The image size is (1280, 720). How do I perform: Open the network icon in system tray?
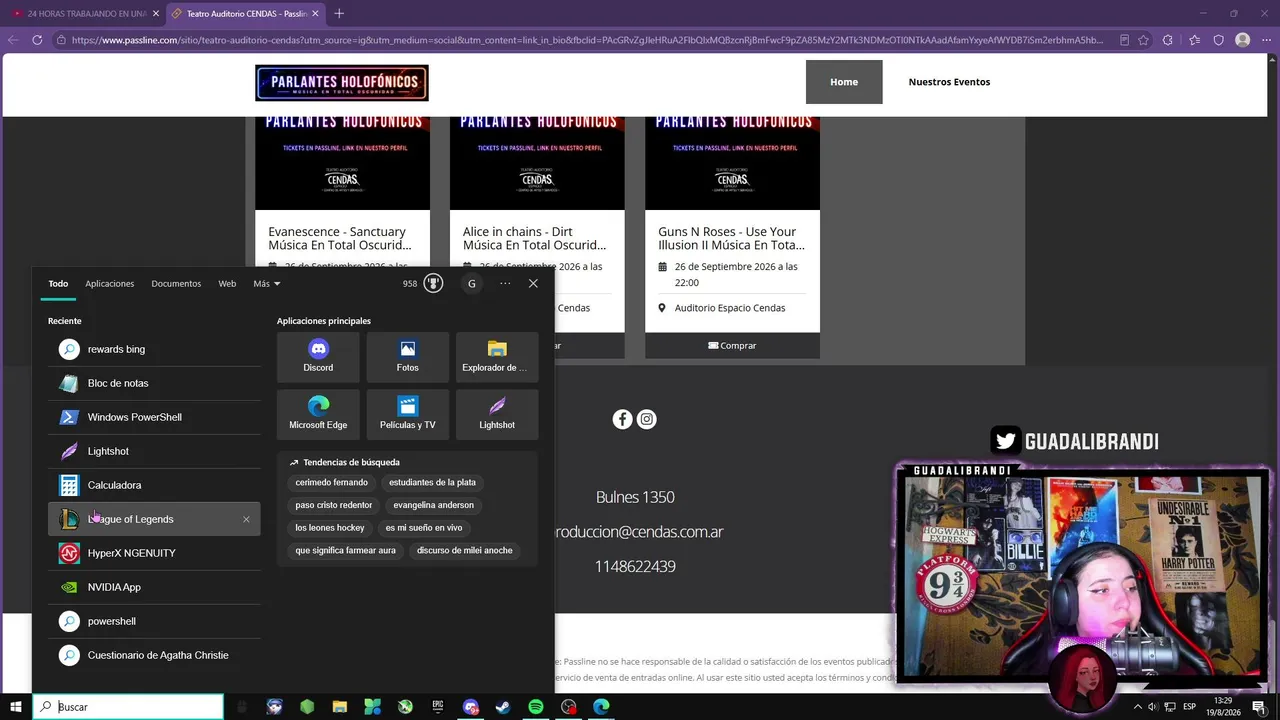(x=1170, y=707)
